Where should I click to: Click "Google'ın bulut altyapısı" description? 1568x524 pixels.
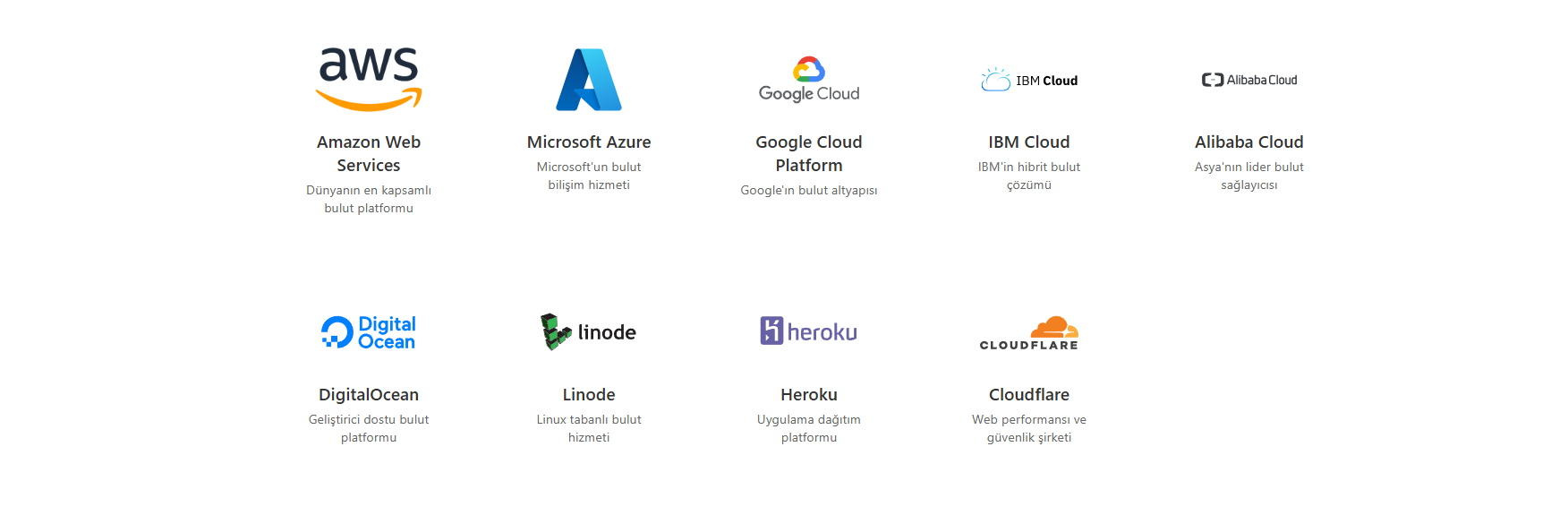[809, 190]
